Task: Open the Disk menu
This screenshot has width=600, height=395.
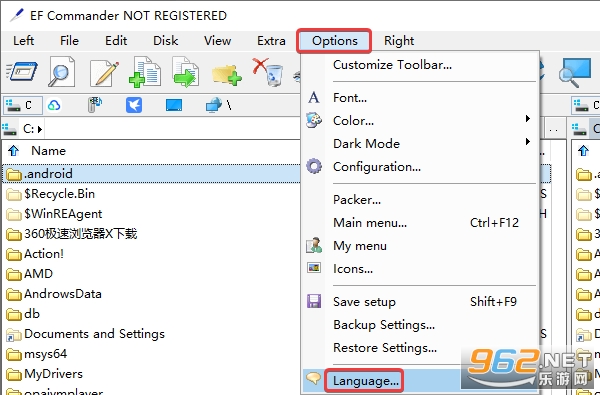Action: [165, 41]
